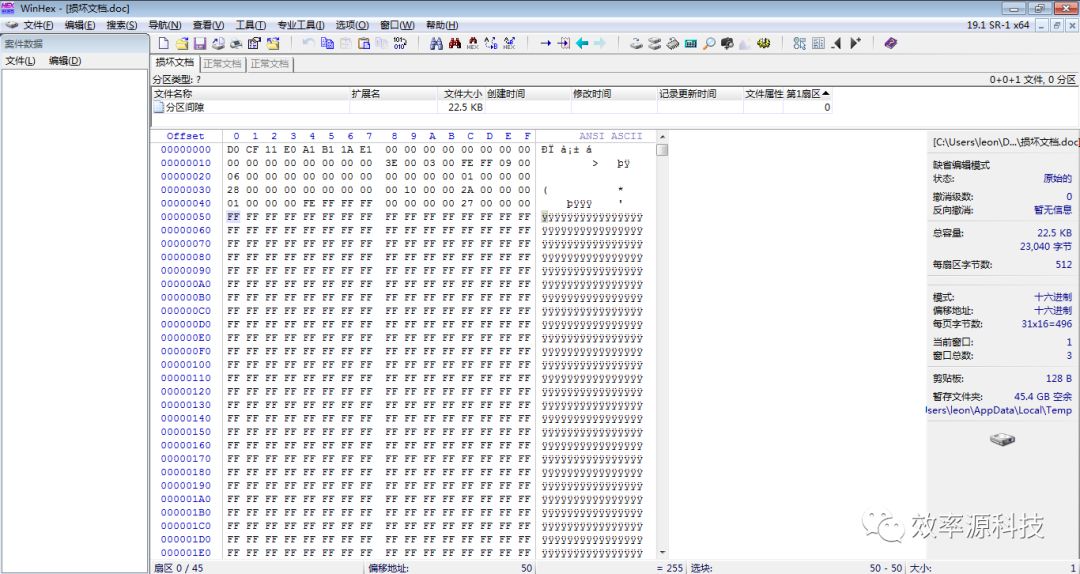This screenshot has width=1080, height=574.
Task: Click the 101/010 convert data icon
Action: 400,43
